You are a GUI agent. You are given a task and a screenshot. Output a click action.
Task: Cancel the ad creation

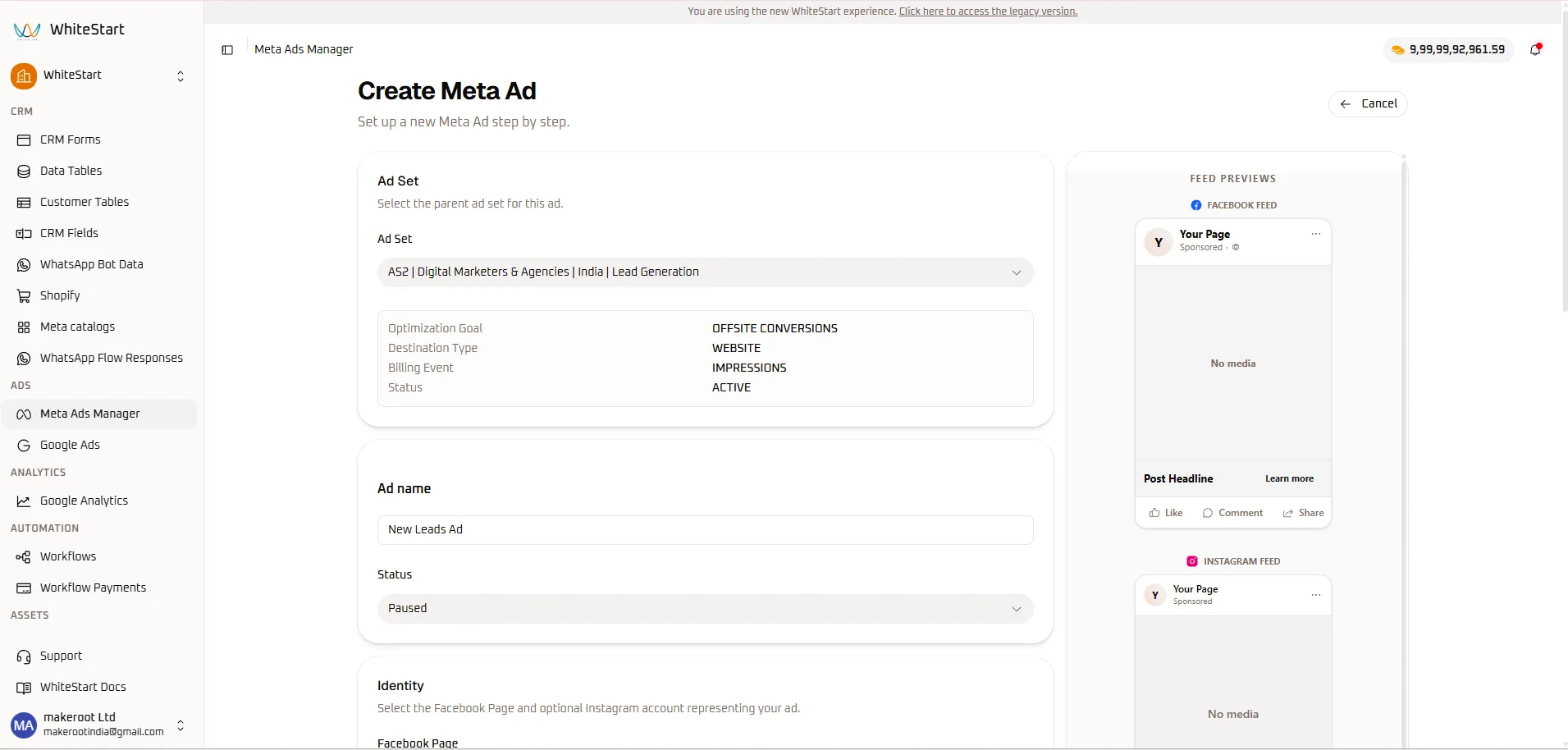click(x=1368, y=104)
